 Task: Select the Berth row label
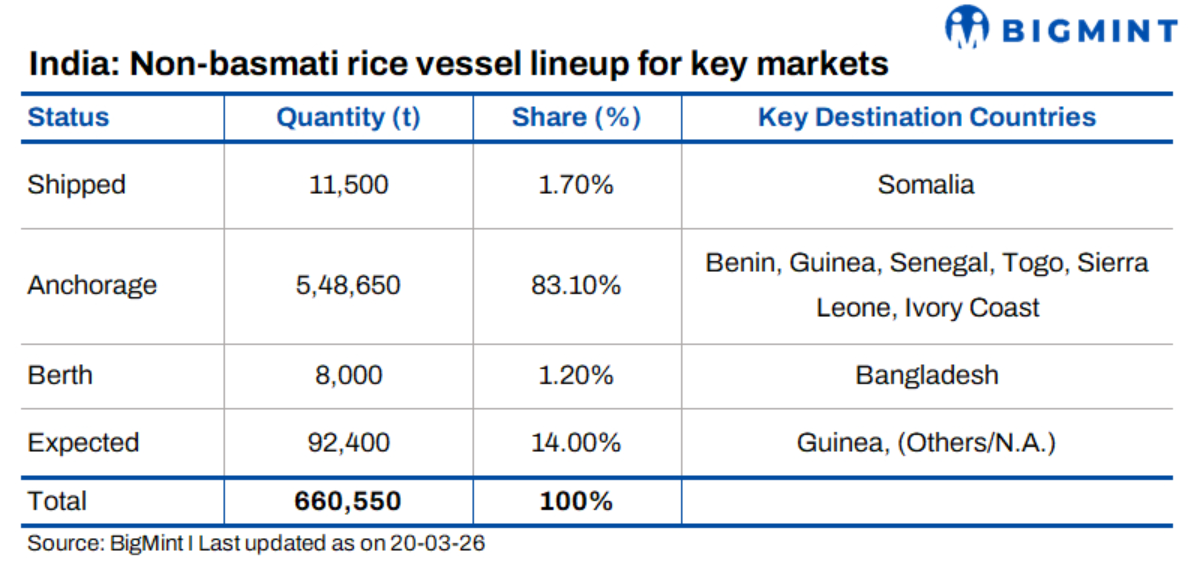pyautogui.click(x=60, y=376)
